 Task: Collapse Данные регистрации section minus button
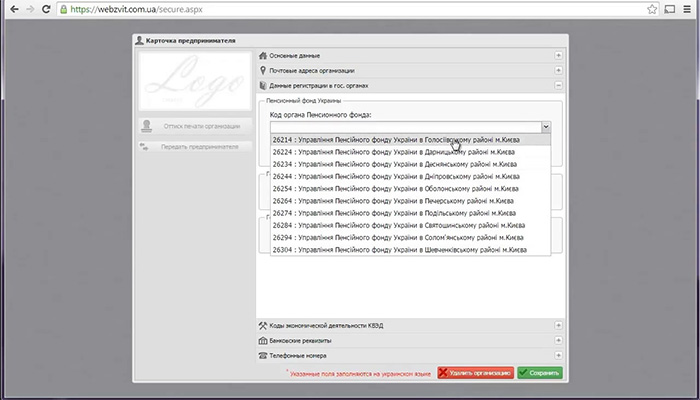coord(558,85)
